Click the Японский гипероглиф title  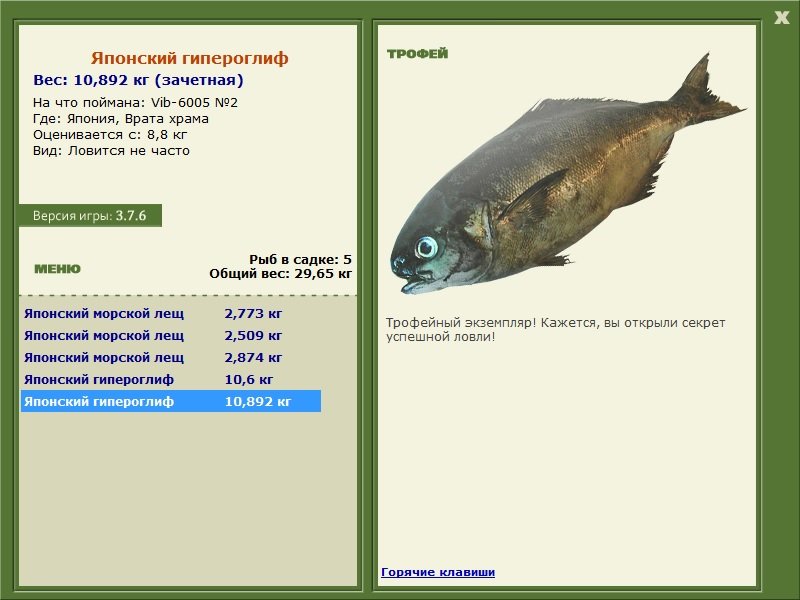[x=190, y=58]
